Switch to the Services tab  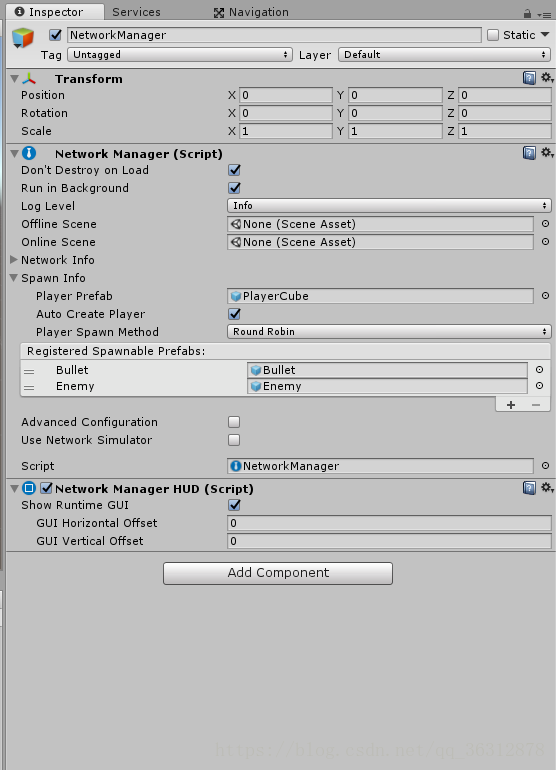click(x=136, y=12)
